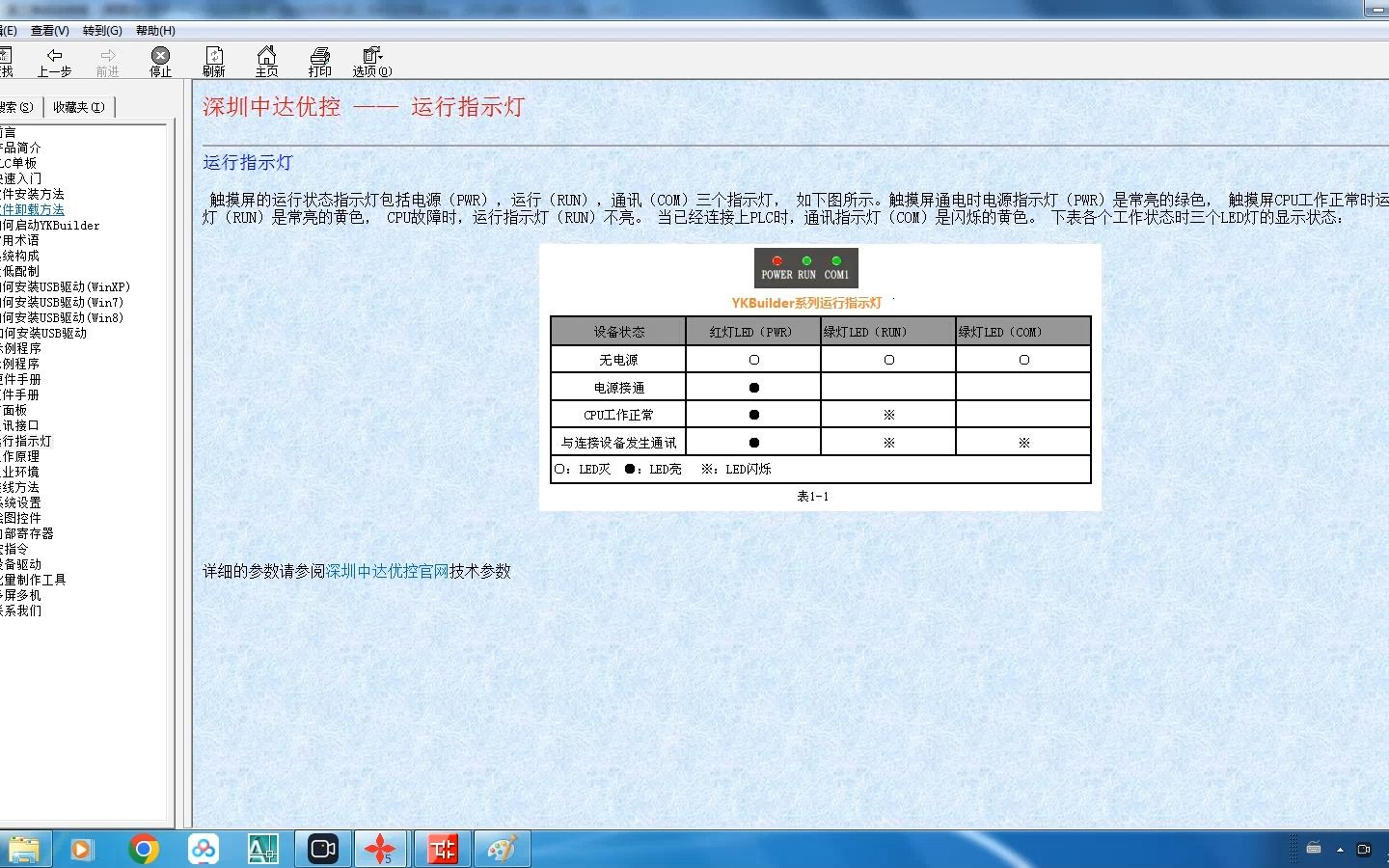Refresh the page with 刷新 icon
Screen dimensions: 1389x868
tap(214, 62)
